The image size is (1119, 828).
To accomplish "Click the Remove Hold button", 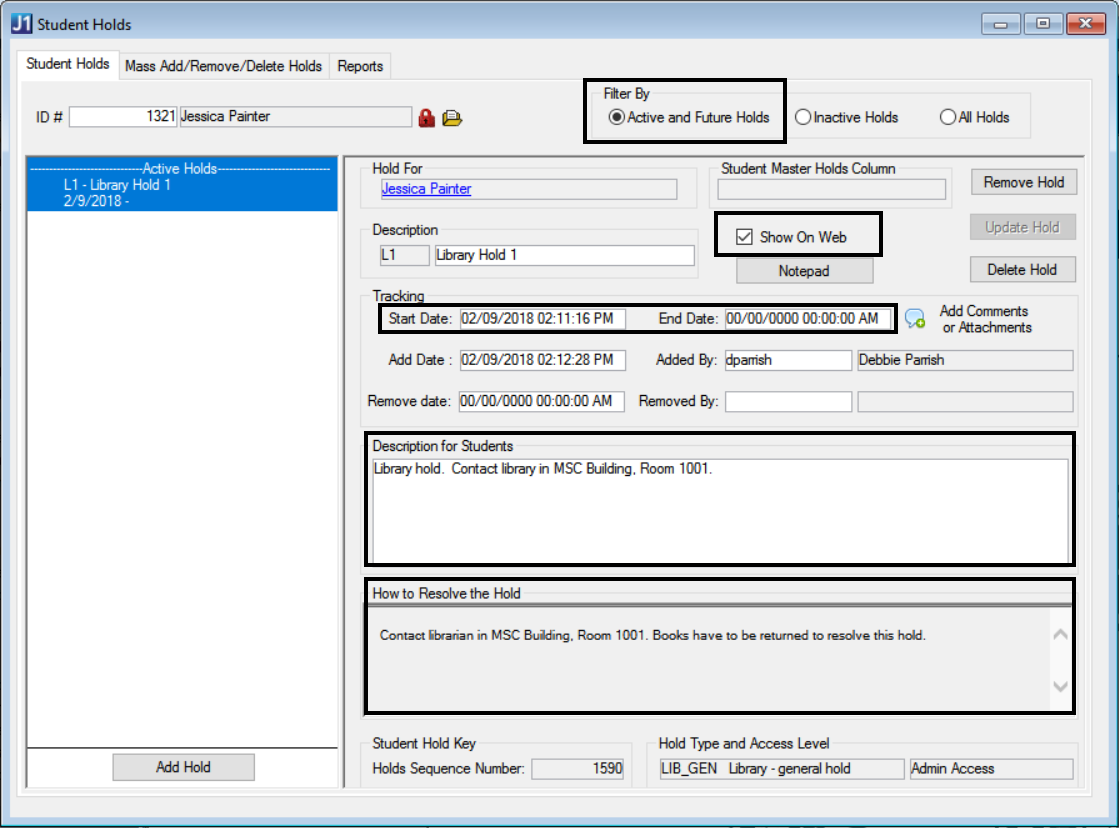I will pyautogui.click(x=1023, y=182).
